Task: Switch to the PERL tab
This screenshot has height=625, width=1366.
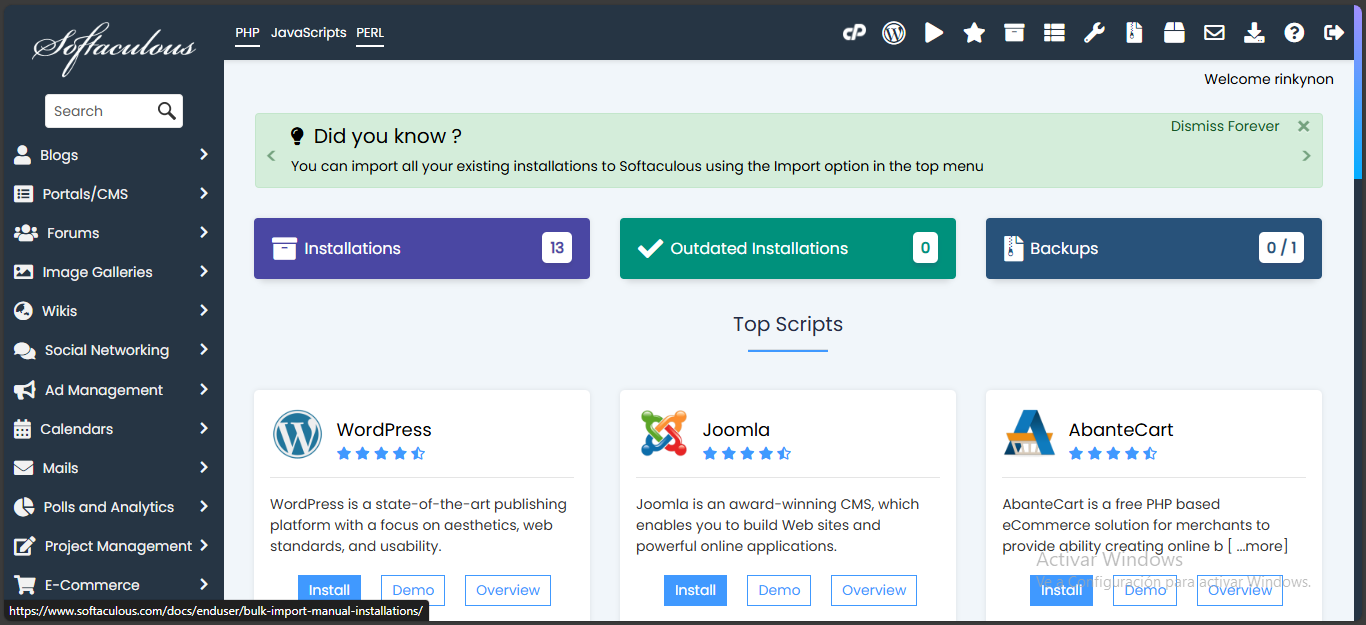Action: pyautogui.click(x=370, y=33)
